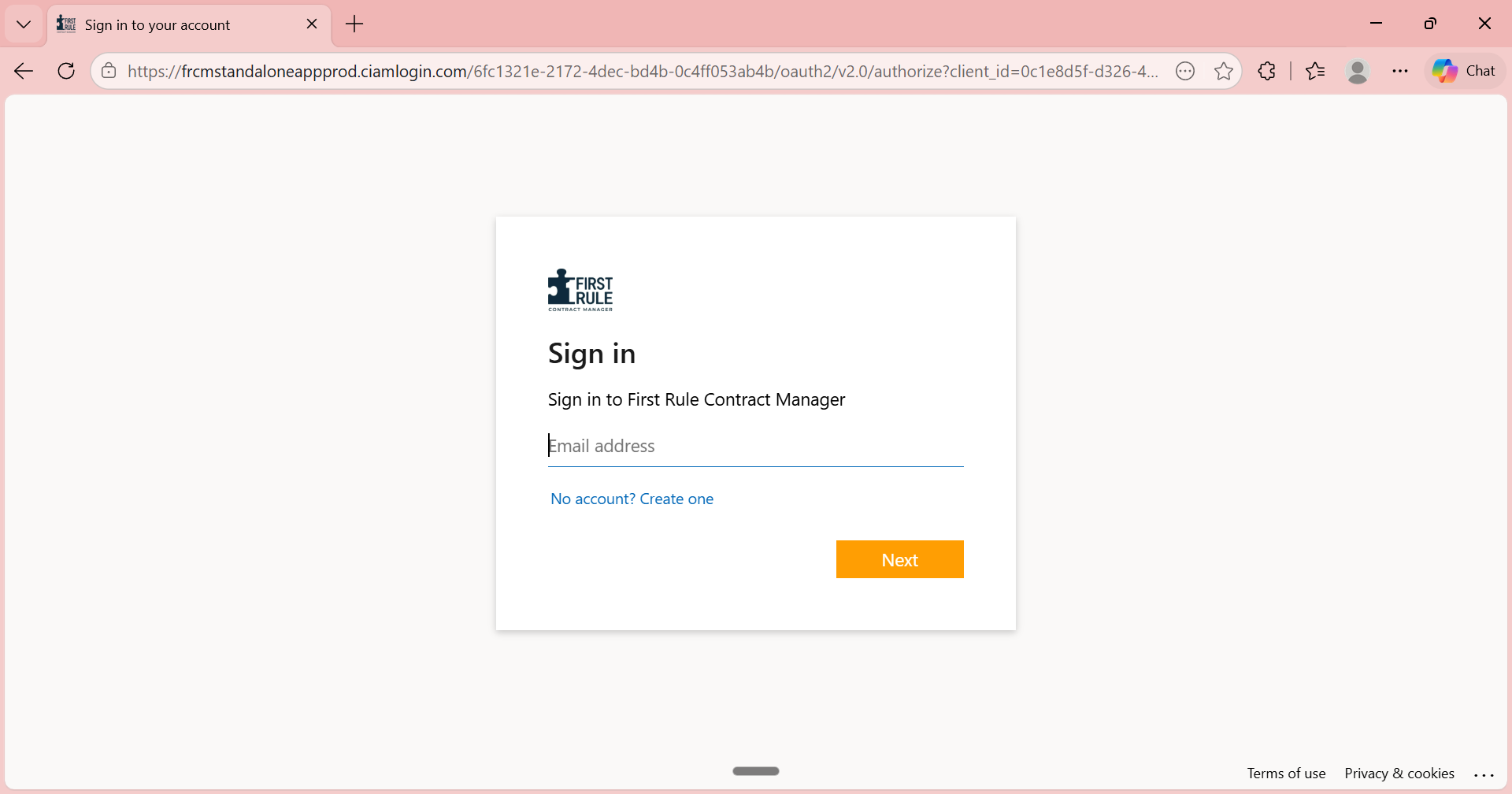
Task: Go back using the browser back arrow
Action: [24, 71]
